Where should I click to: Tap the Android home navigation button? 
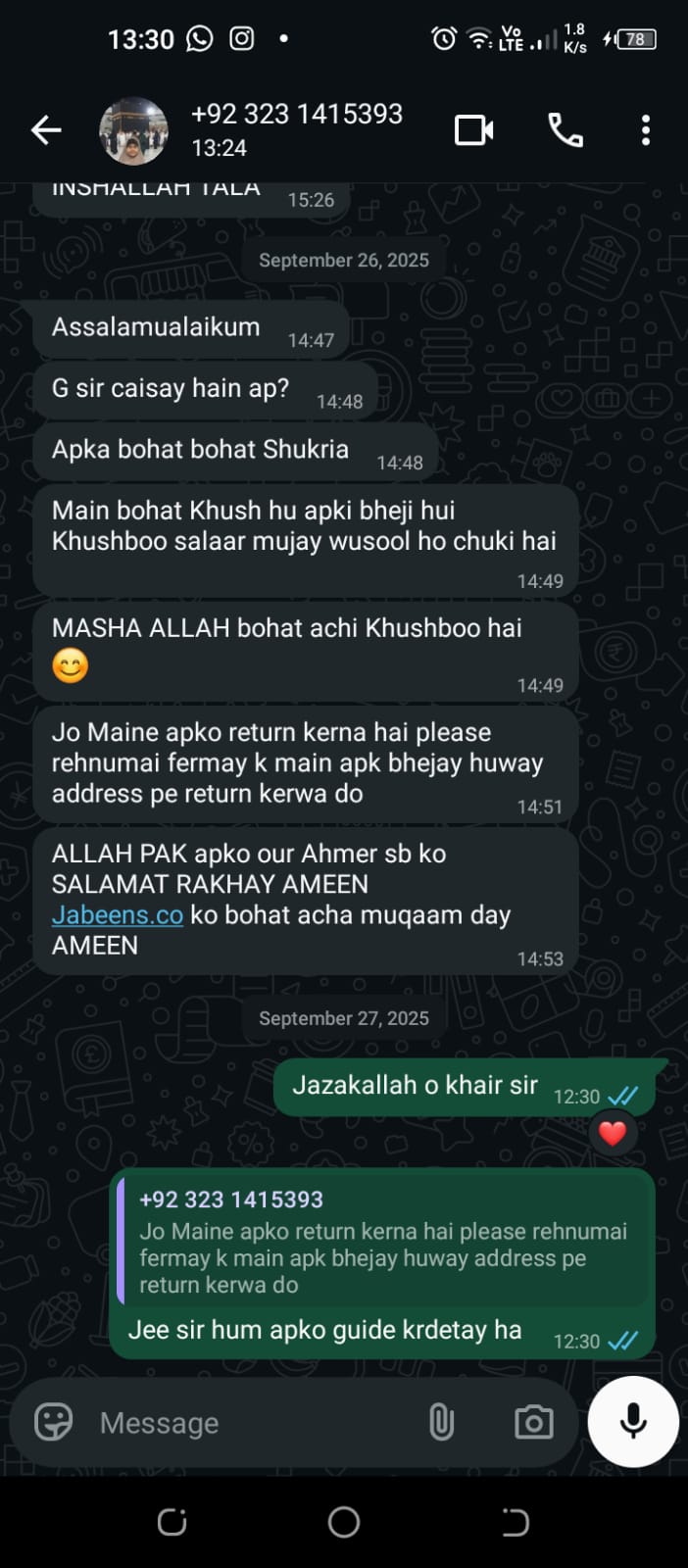pyautogui.click(x=344, y=1522)
